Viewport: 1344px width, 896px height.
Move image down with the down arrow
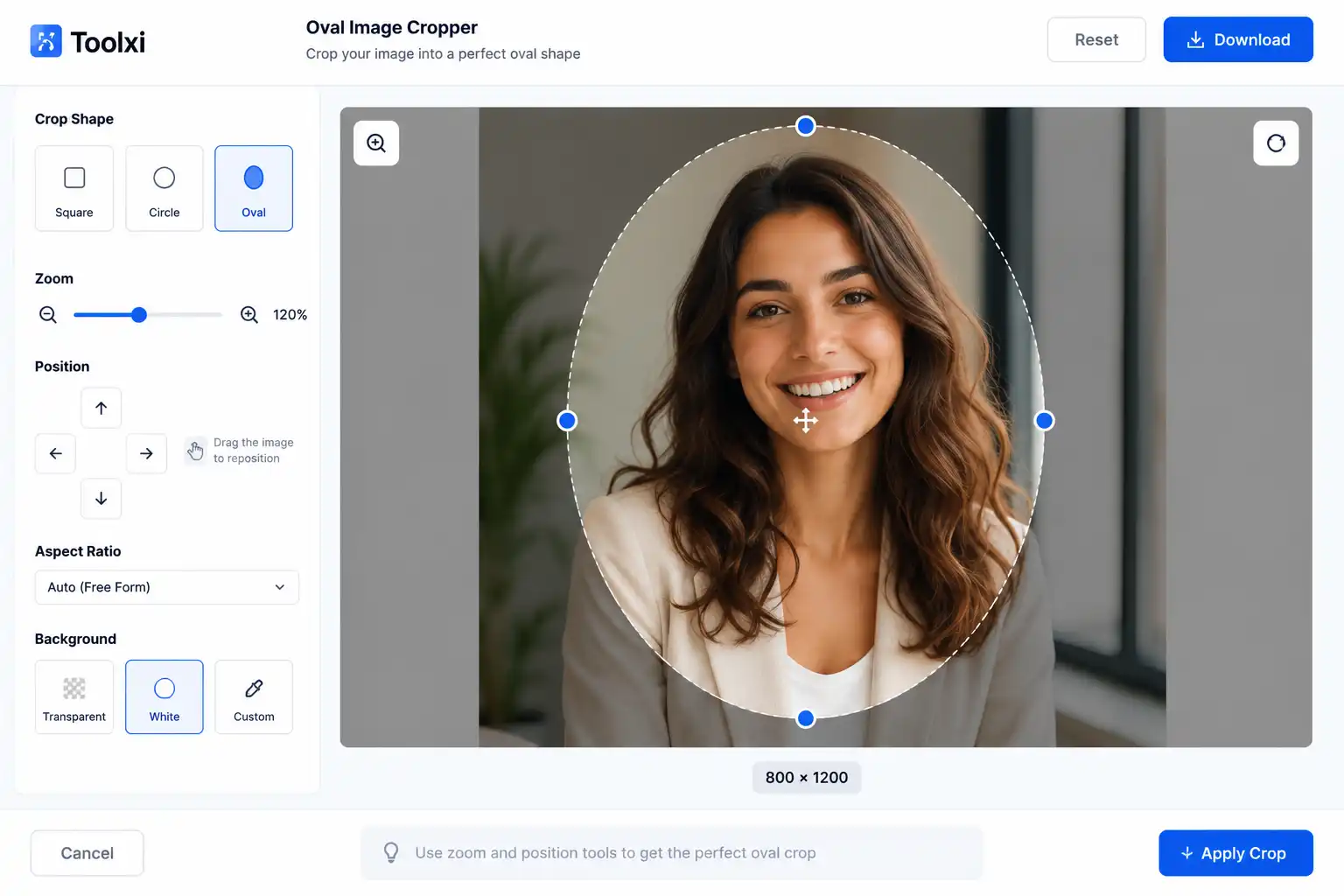[x=101, y=499]
